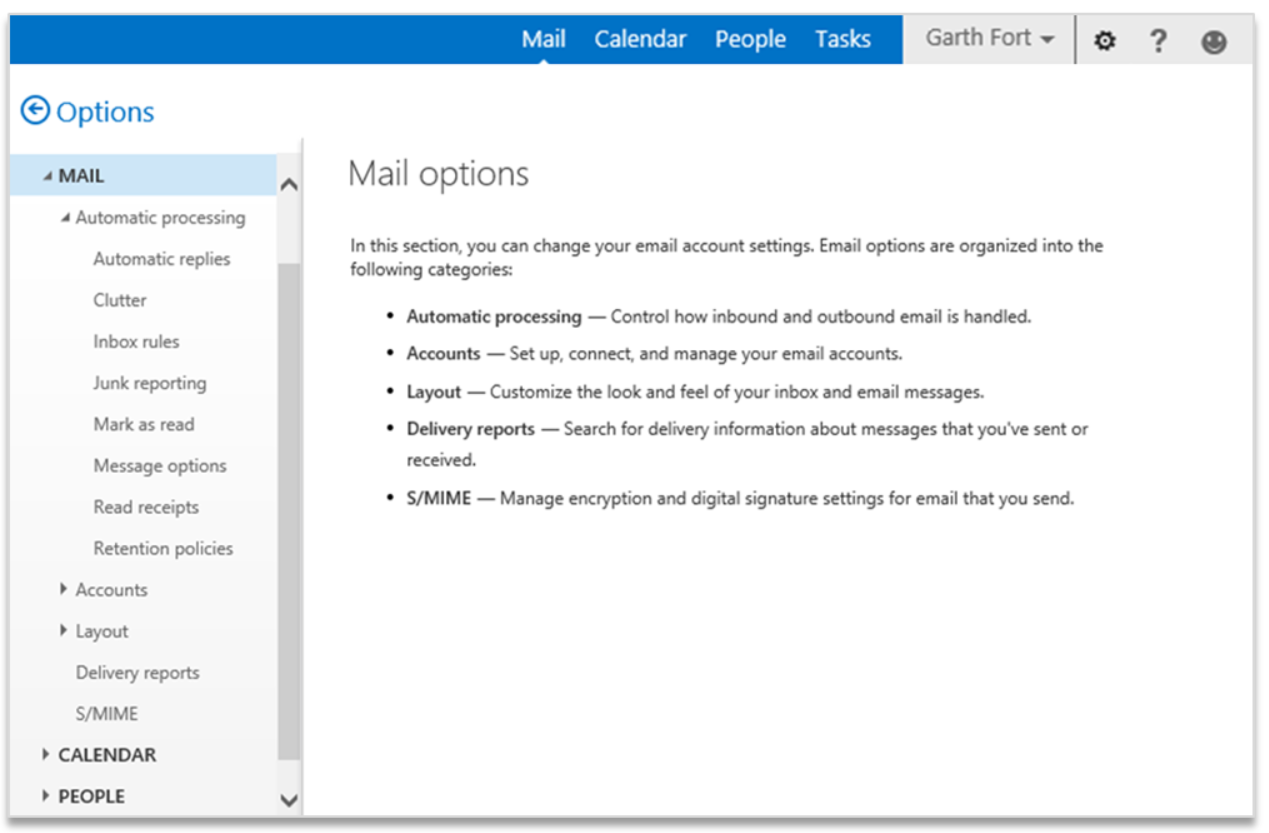Click the help question mark icon
1269x833 pixels.
click(1158, 41)
